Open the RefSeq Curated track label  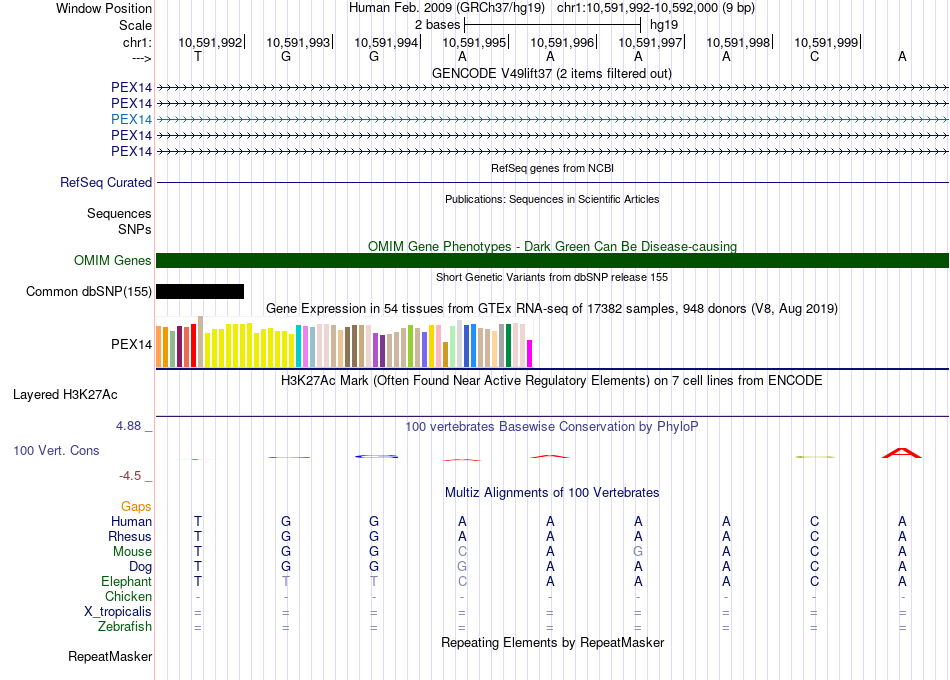pos(106,183)
